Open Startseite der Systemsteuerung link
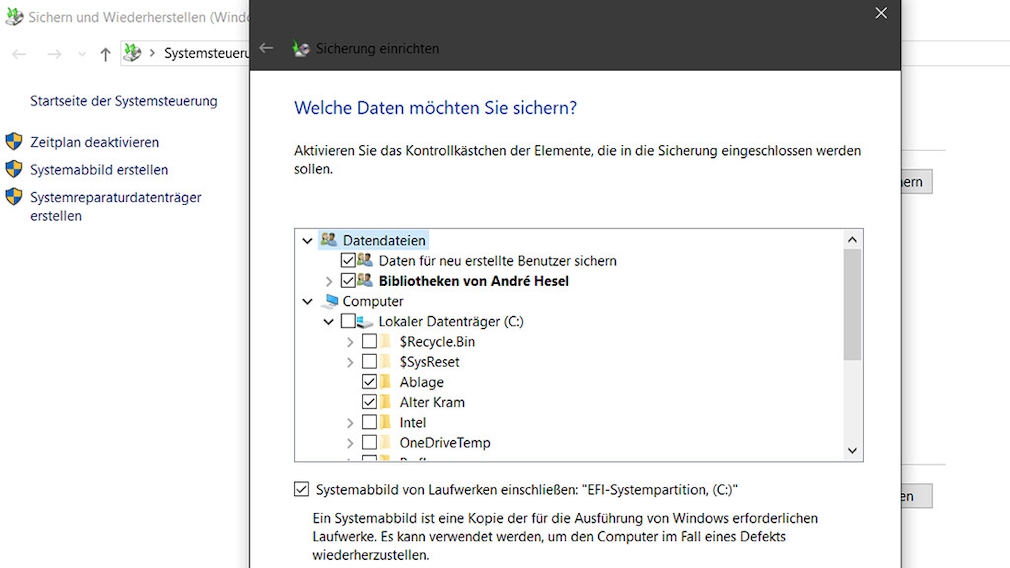This screenshot has height=568, width=1010. 123,101
